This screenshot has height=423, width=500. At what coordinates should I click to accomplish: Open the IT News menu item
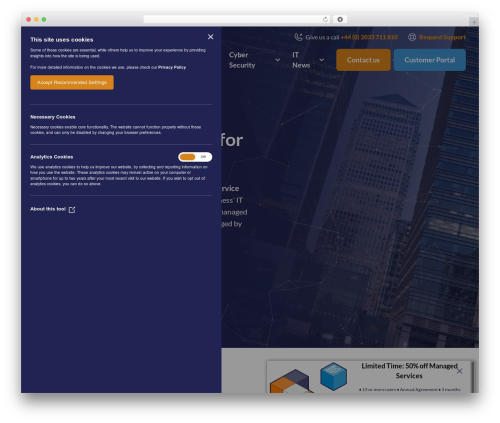click(x=301, y=60)
